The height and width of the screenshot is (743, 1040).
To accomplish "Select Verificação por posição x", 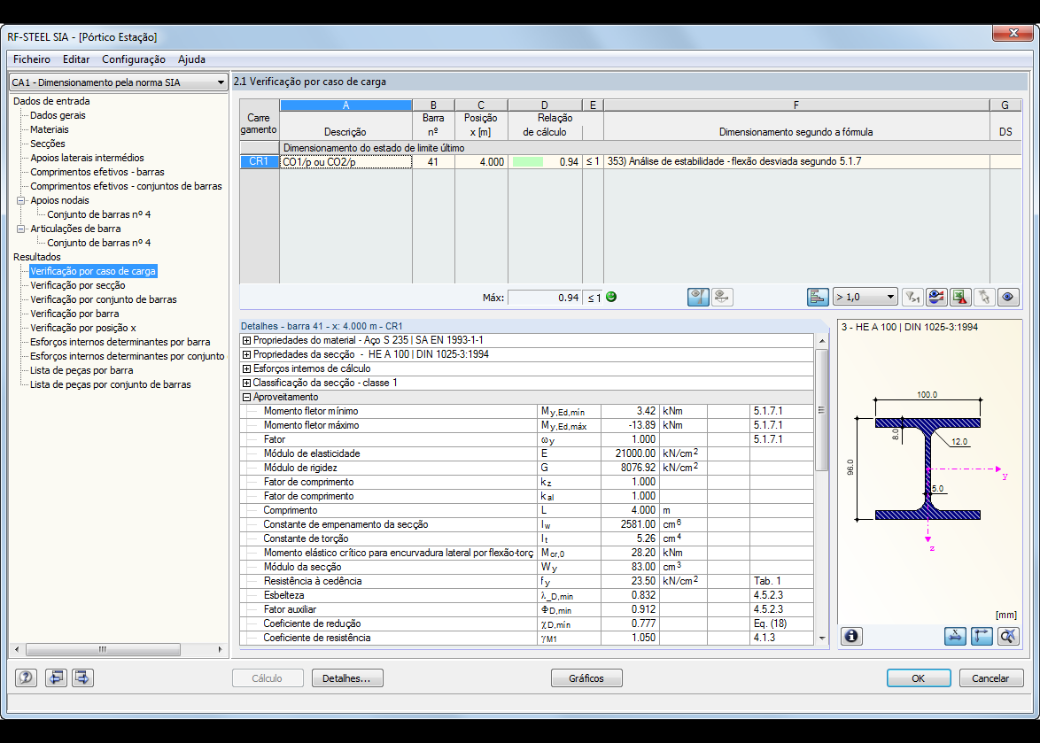I will [83, 328].
